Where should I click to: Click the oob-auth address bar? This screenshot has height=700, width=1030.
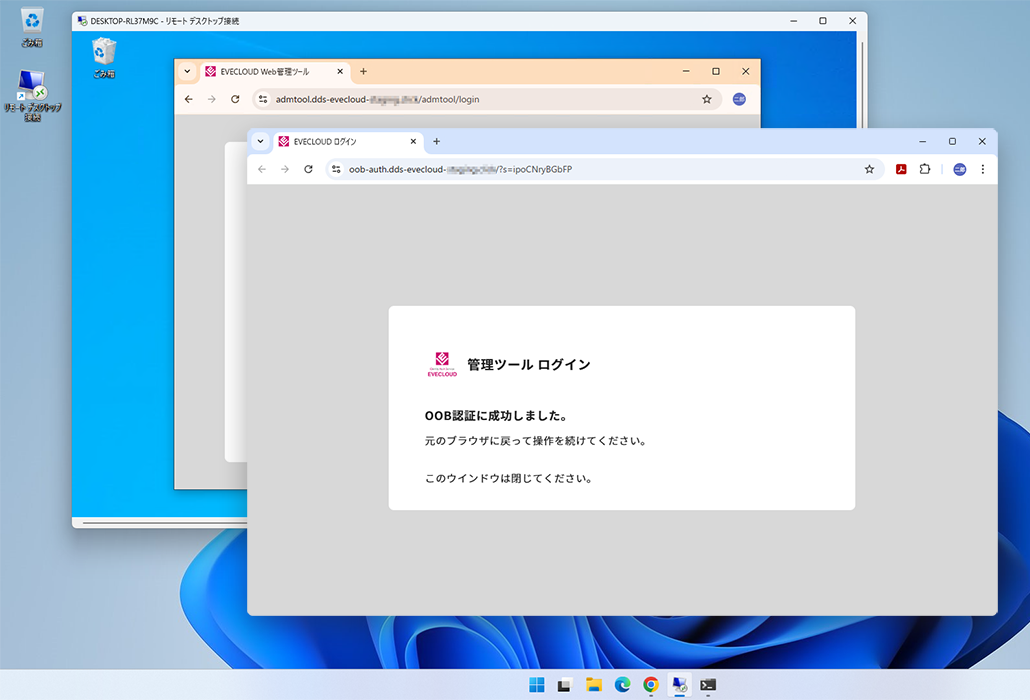point(600,170)
